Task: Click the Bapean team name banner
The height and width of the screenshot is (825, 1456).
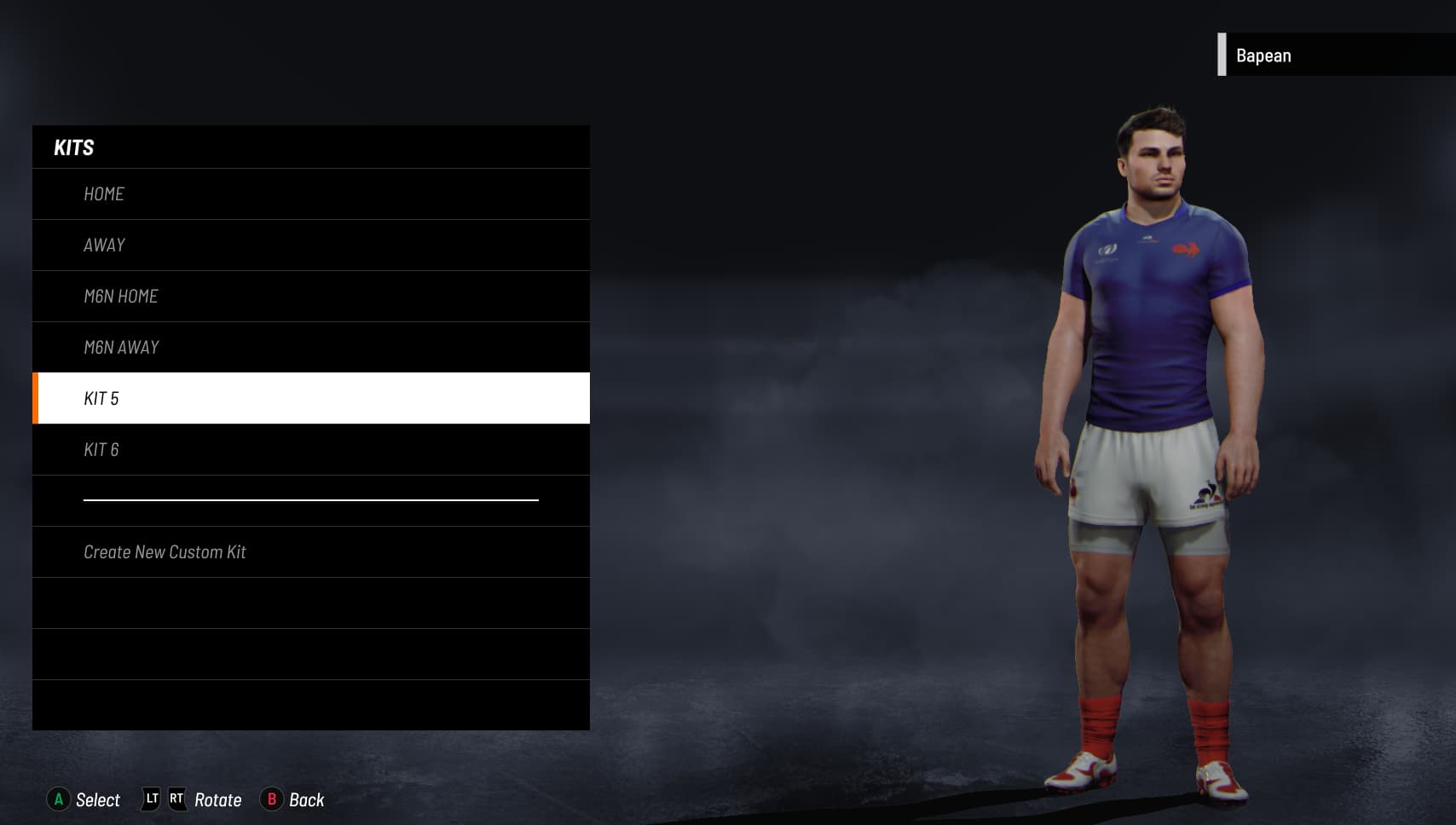Action: pyautogui.click(x=1337, y=55)
